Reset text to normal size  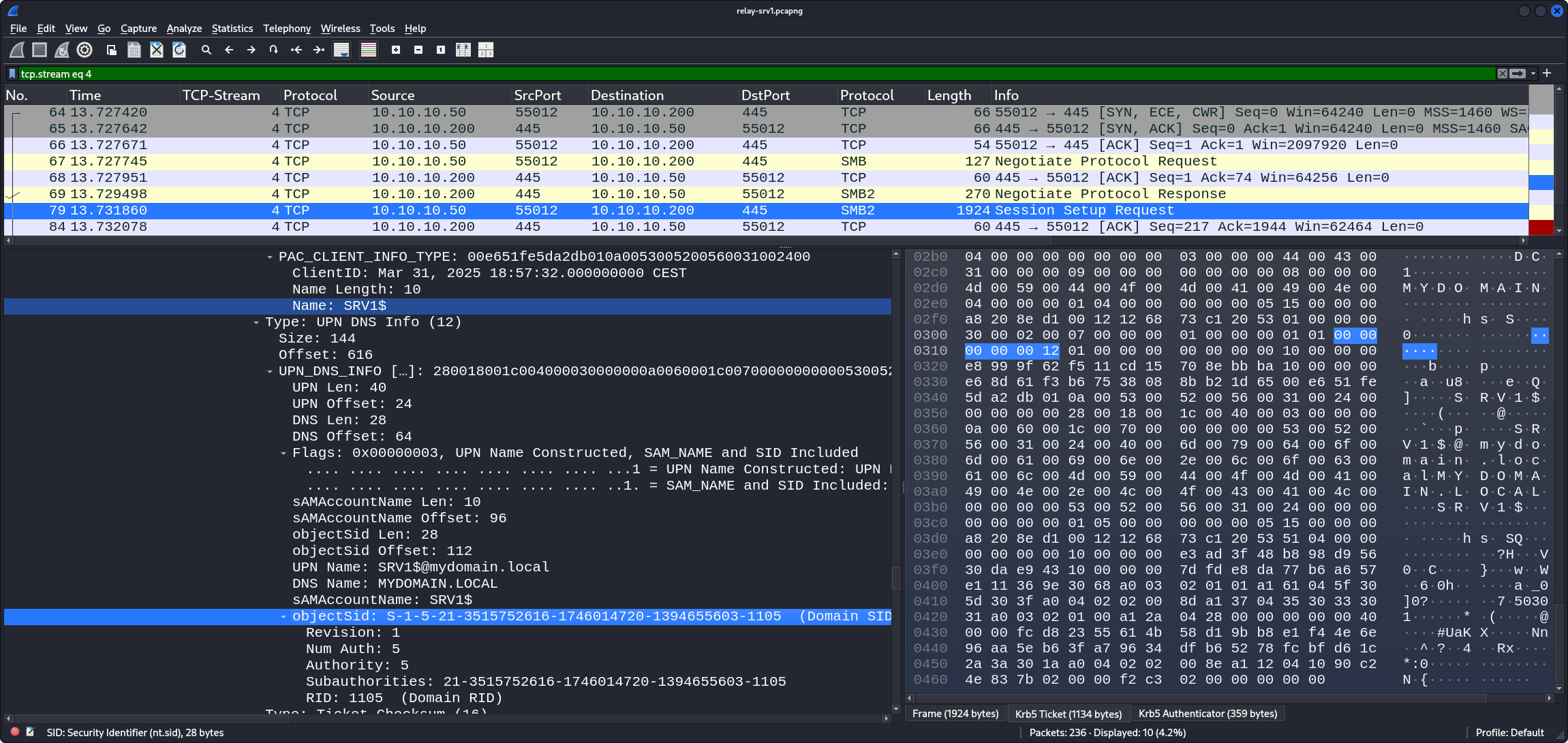[441, 50]
